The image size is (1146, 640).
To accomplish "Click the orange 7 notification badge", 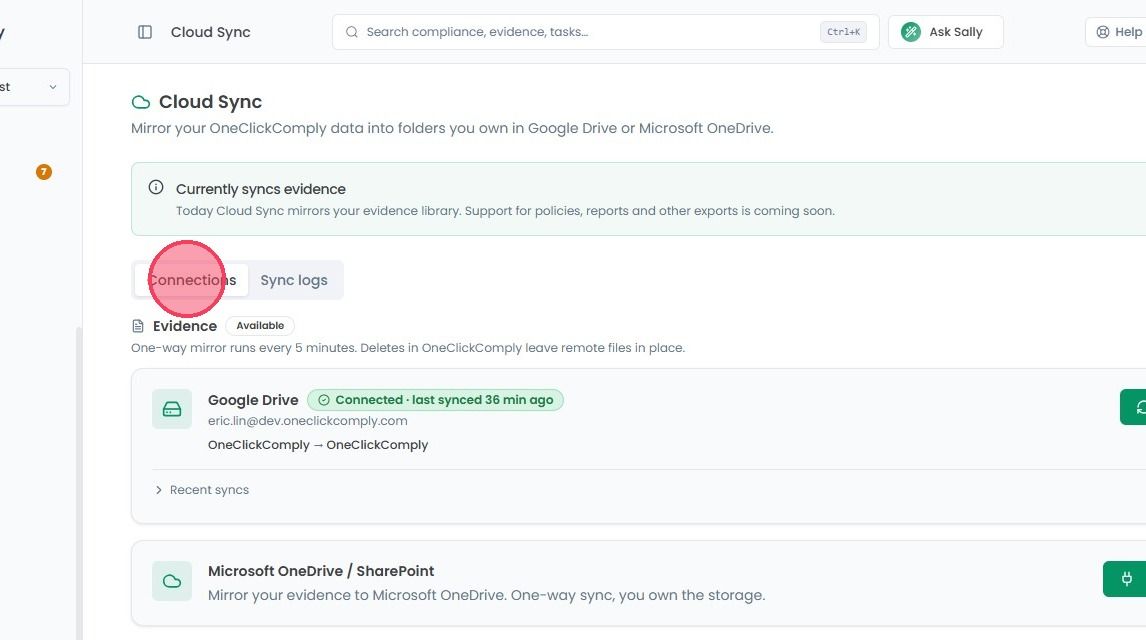I will pyautogui.click(x=44, y=172).
